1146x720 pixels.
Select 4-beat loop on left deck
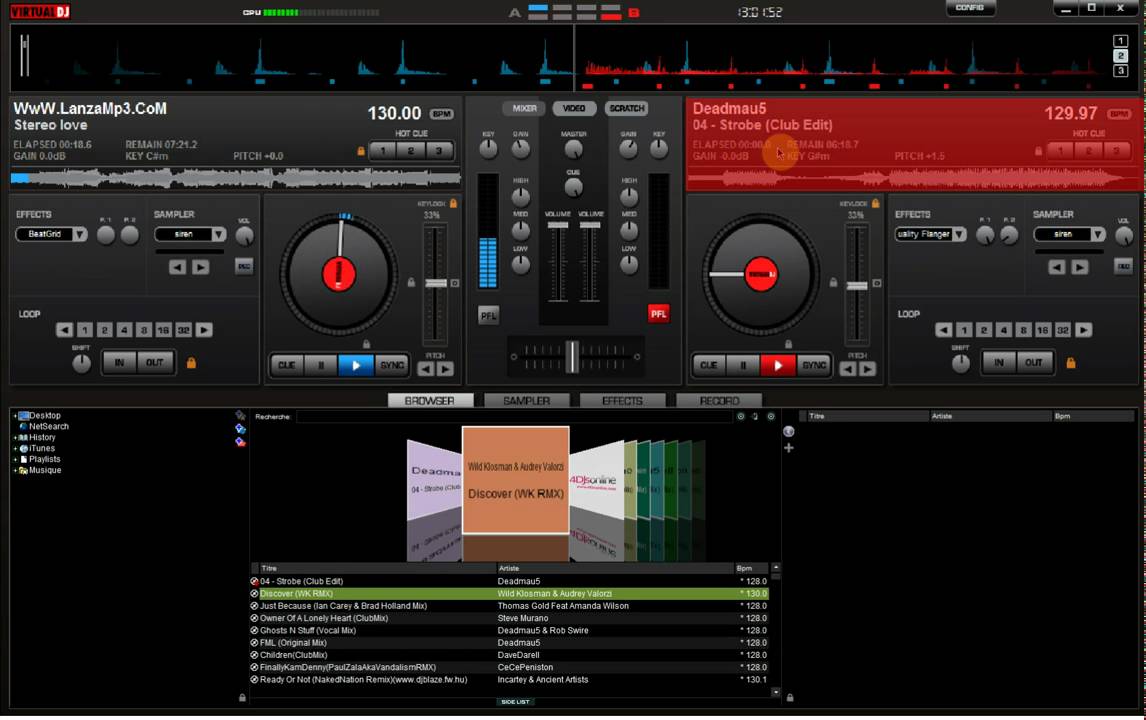pyautogui.click(x=124, y=330)
